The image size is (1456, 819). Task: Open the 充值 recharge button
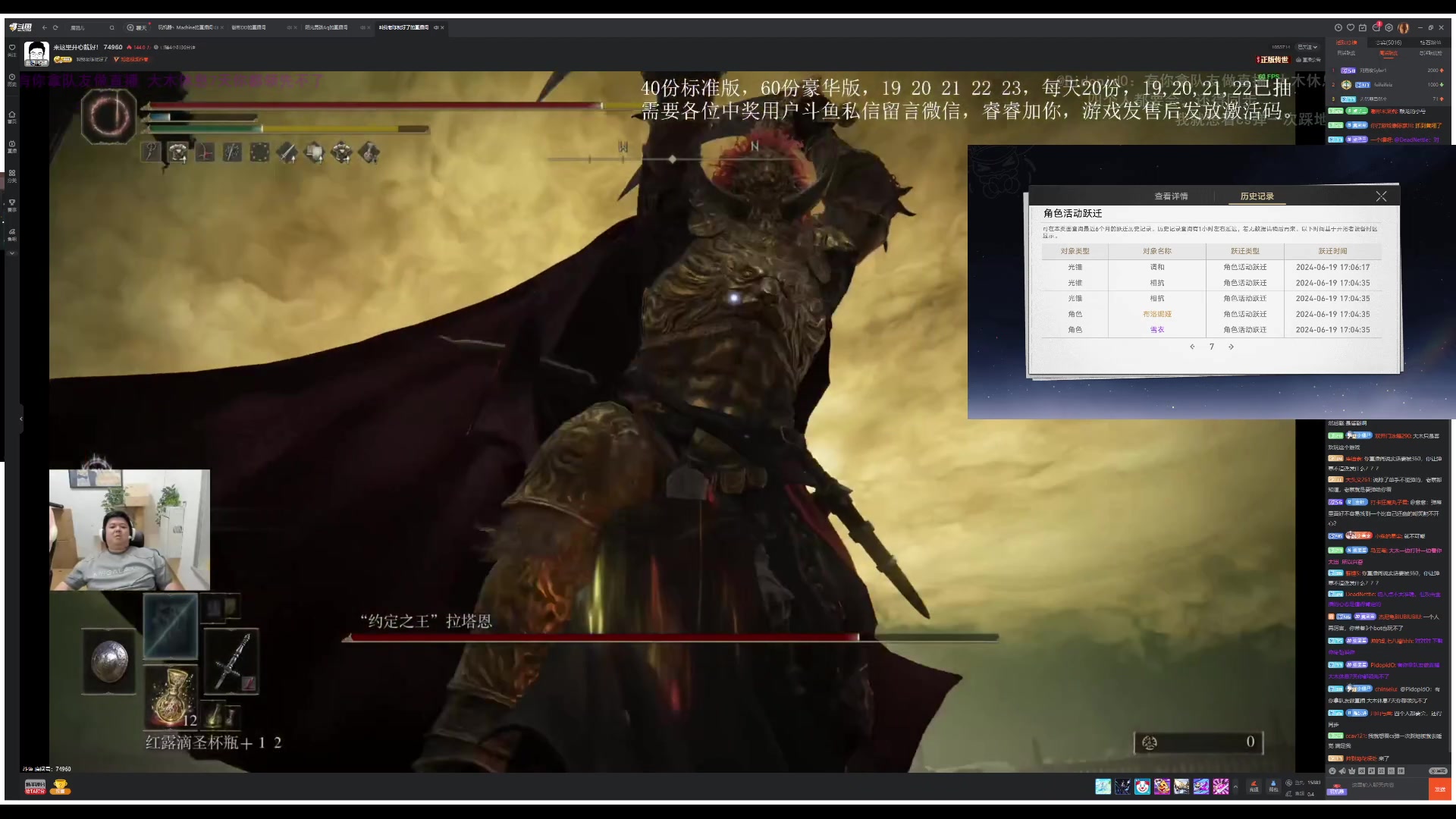(x=1254, y=786)
